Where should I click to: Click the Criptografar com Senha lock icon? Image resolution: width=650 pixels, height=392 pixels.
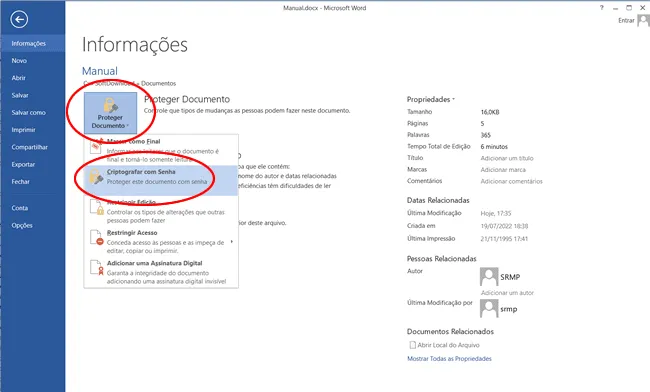click(x=96, y=177)
